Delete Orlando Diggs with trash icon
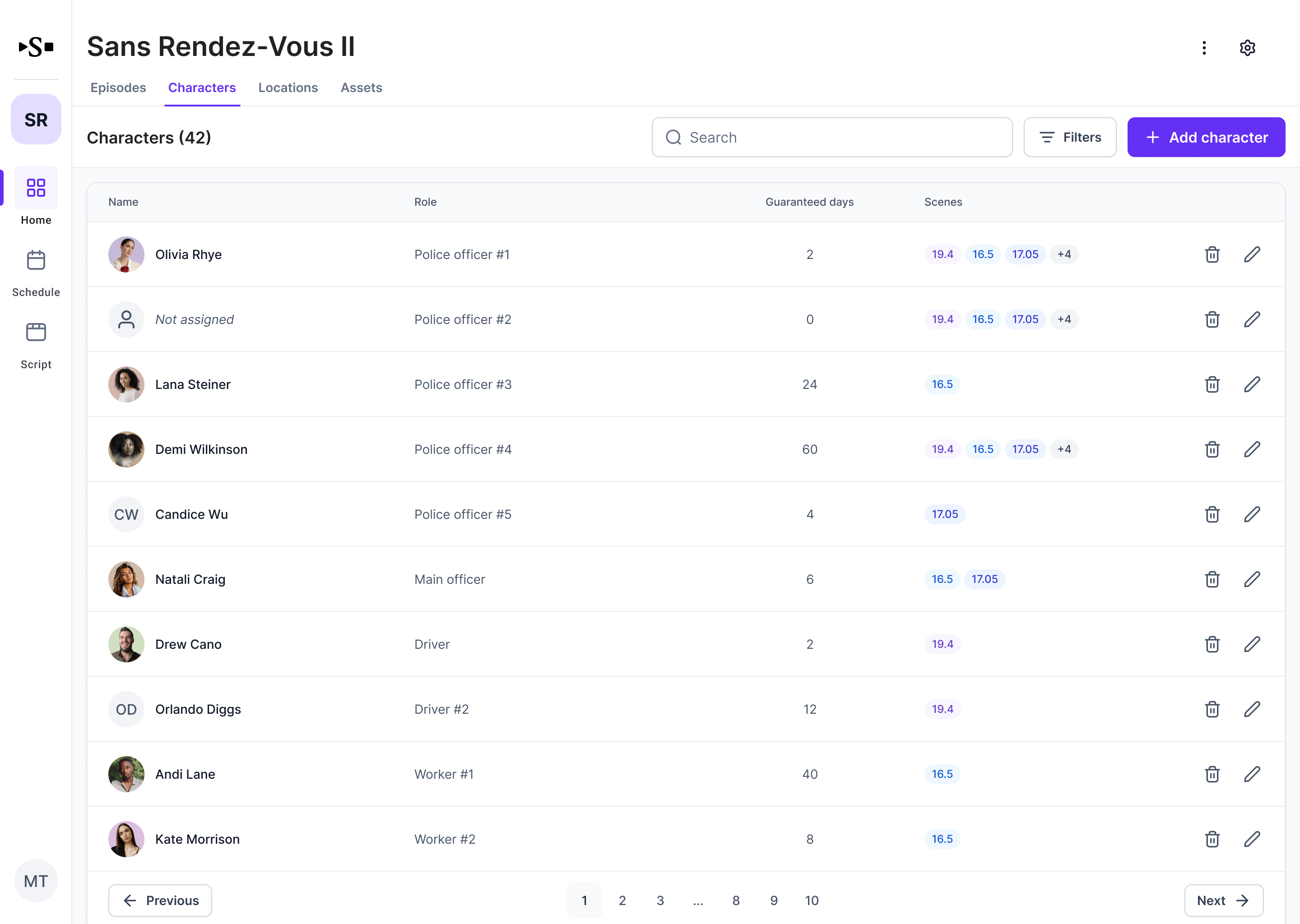Image resolution: width=1300 pixels, height=924 pixels. coord(1212,709)
